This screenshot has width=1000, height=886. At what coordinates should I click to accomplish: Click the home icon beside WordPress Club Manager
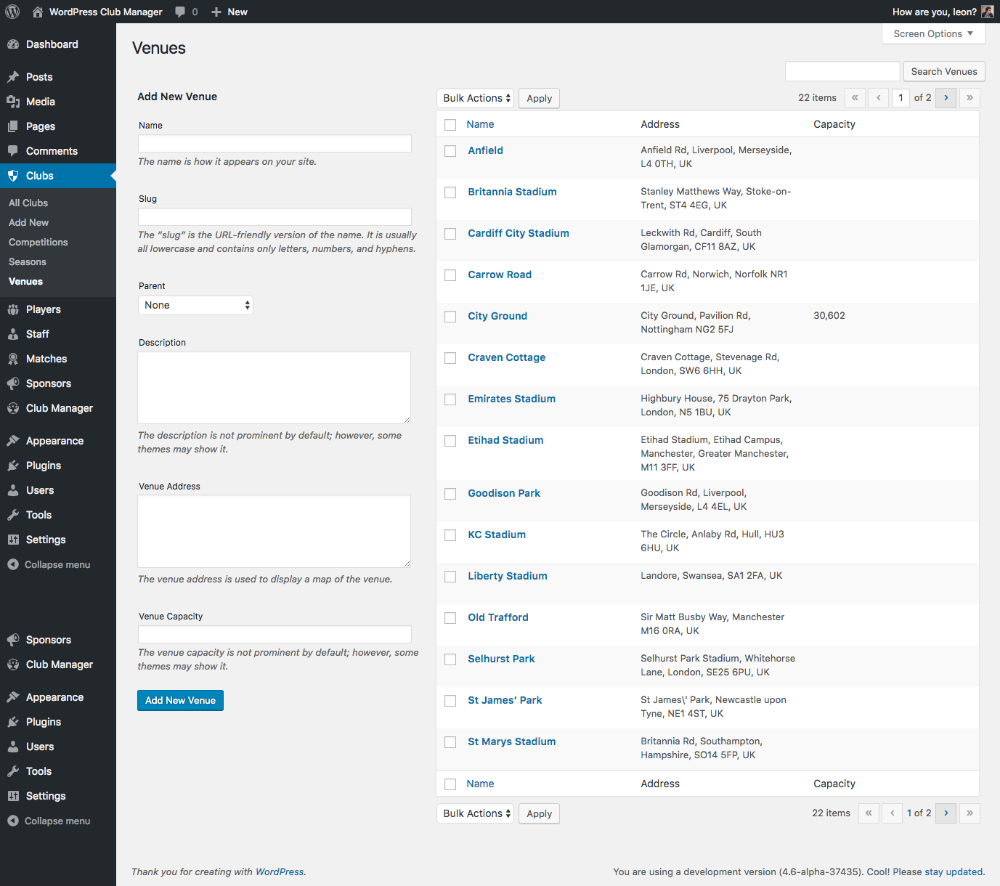point(38,11)
